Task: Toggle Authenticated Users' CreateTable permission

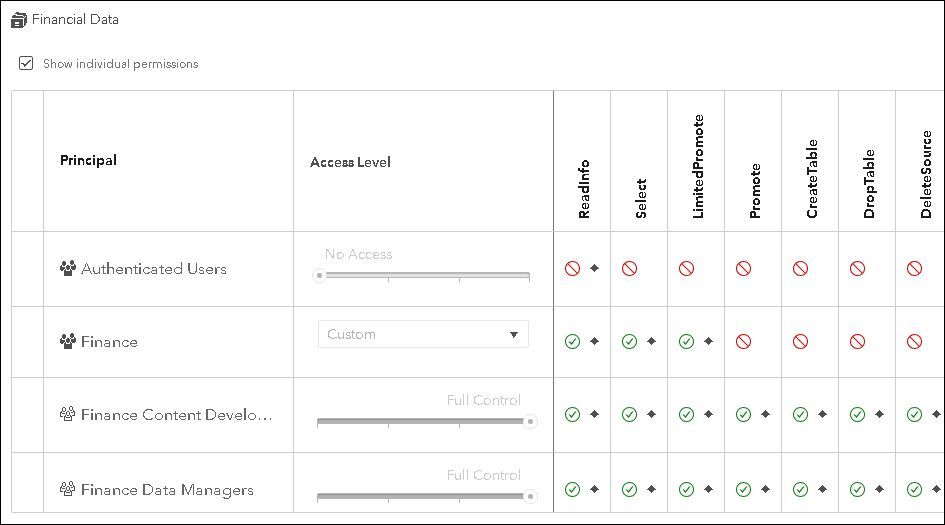Action: click(x=800, y=268)
